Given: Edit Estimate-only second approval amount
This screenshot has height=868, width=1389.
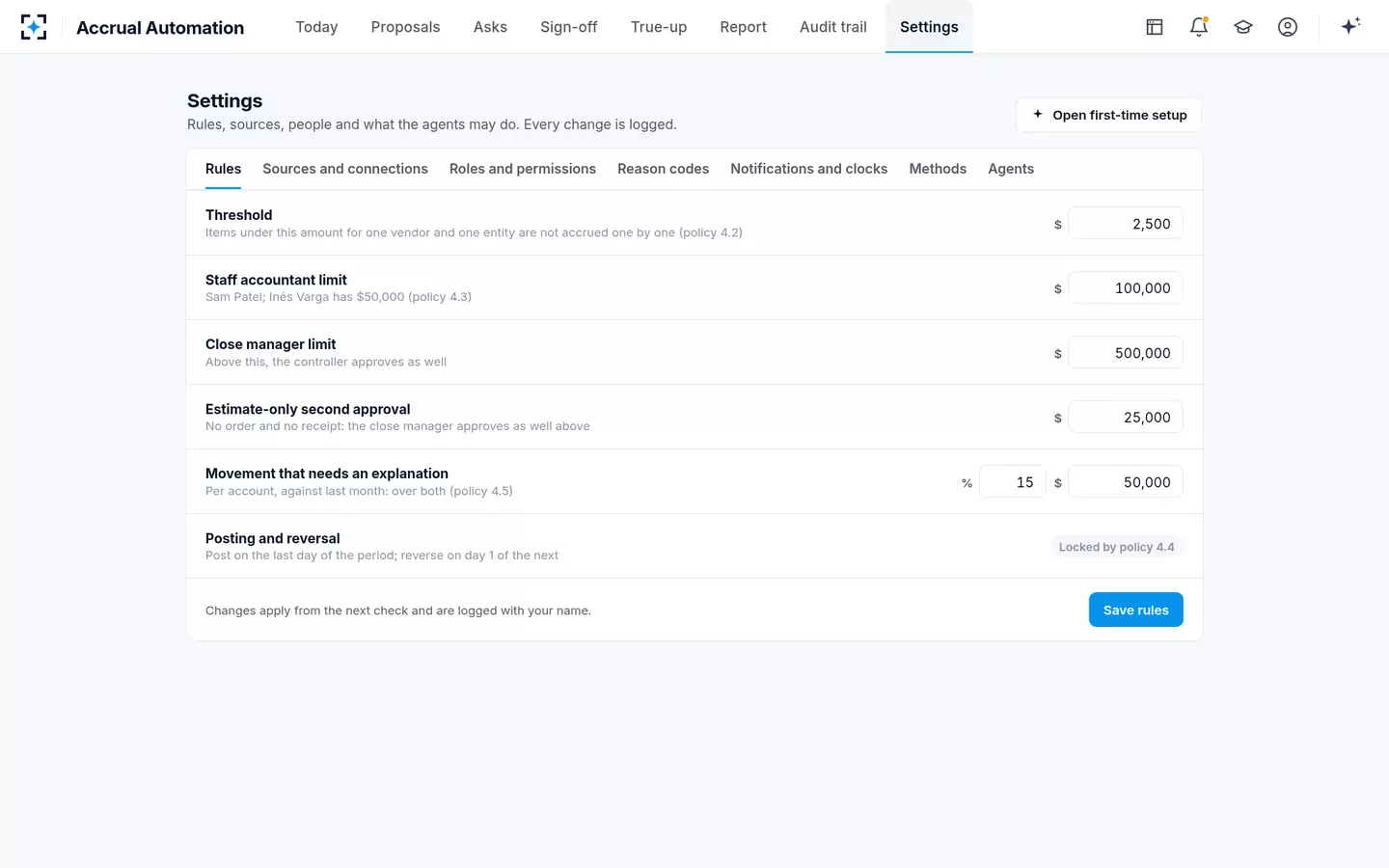Looking at the screenshot, I should pyautogui.click(x=1126, y=418).
